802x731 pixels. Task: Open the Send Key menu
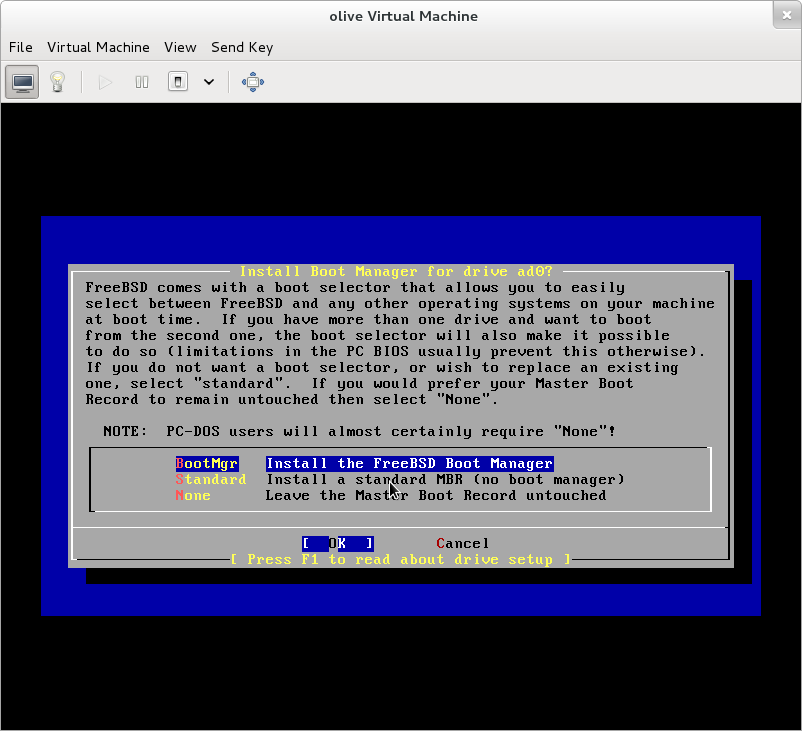pos(242,47)
